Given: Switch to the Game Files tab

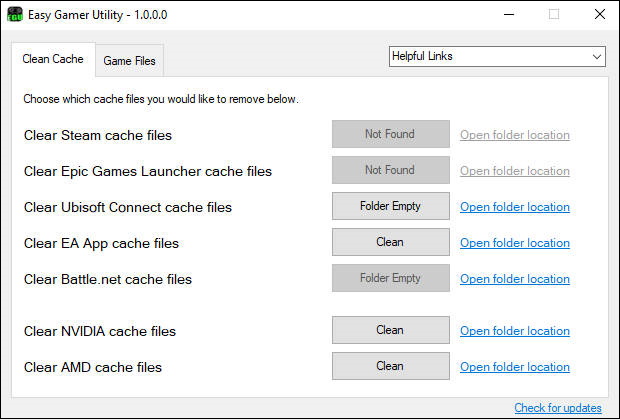Looking at the screenshot, I should [x=130, y=61].
